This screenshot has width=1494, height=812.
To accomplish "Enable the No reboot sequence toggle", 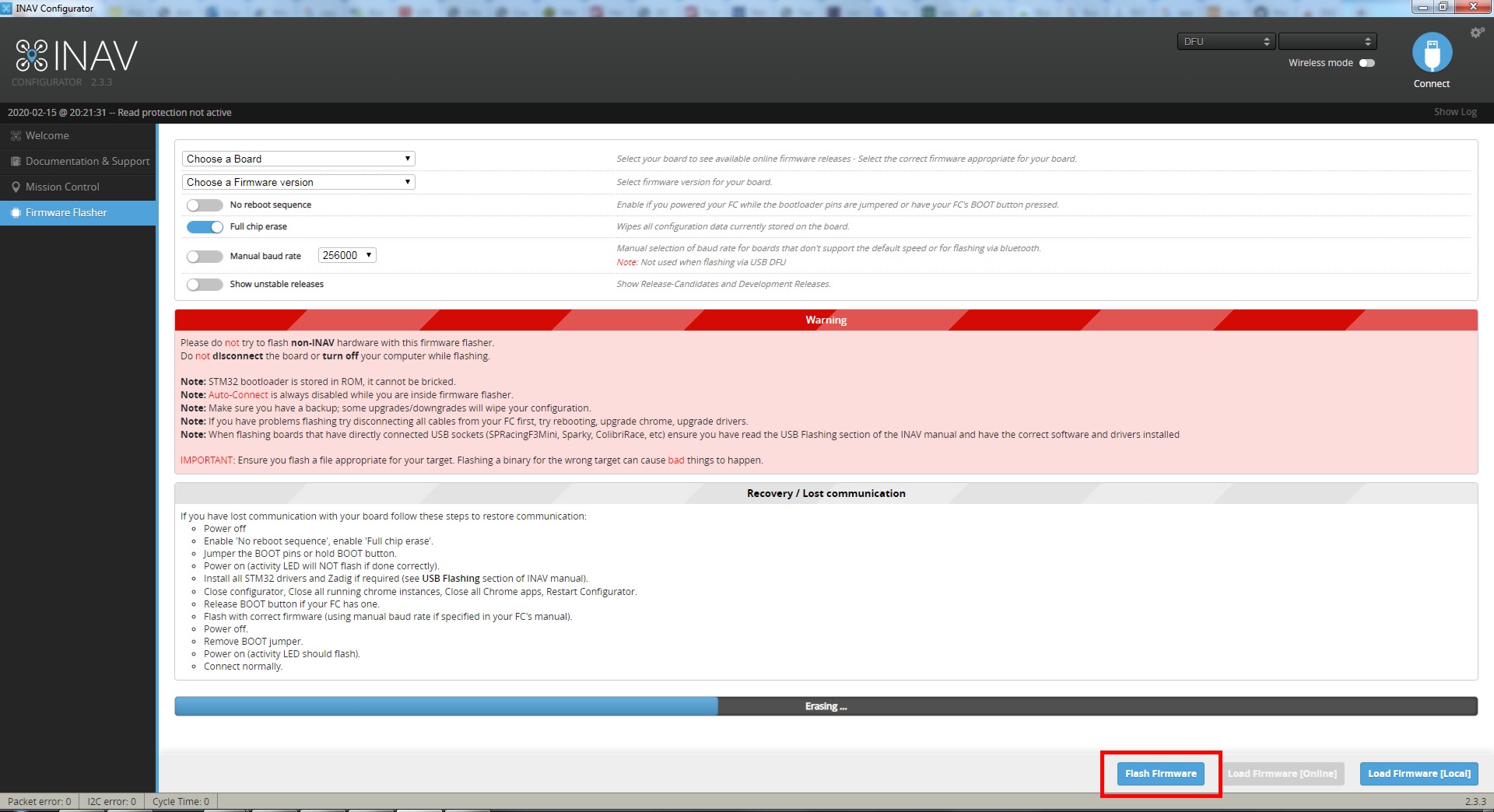I will tap(205, 205).
